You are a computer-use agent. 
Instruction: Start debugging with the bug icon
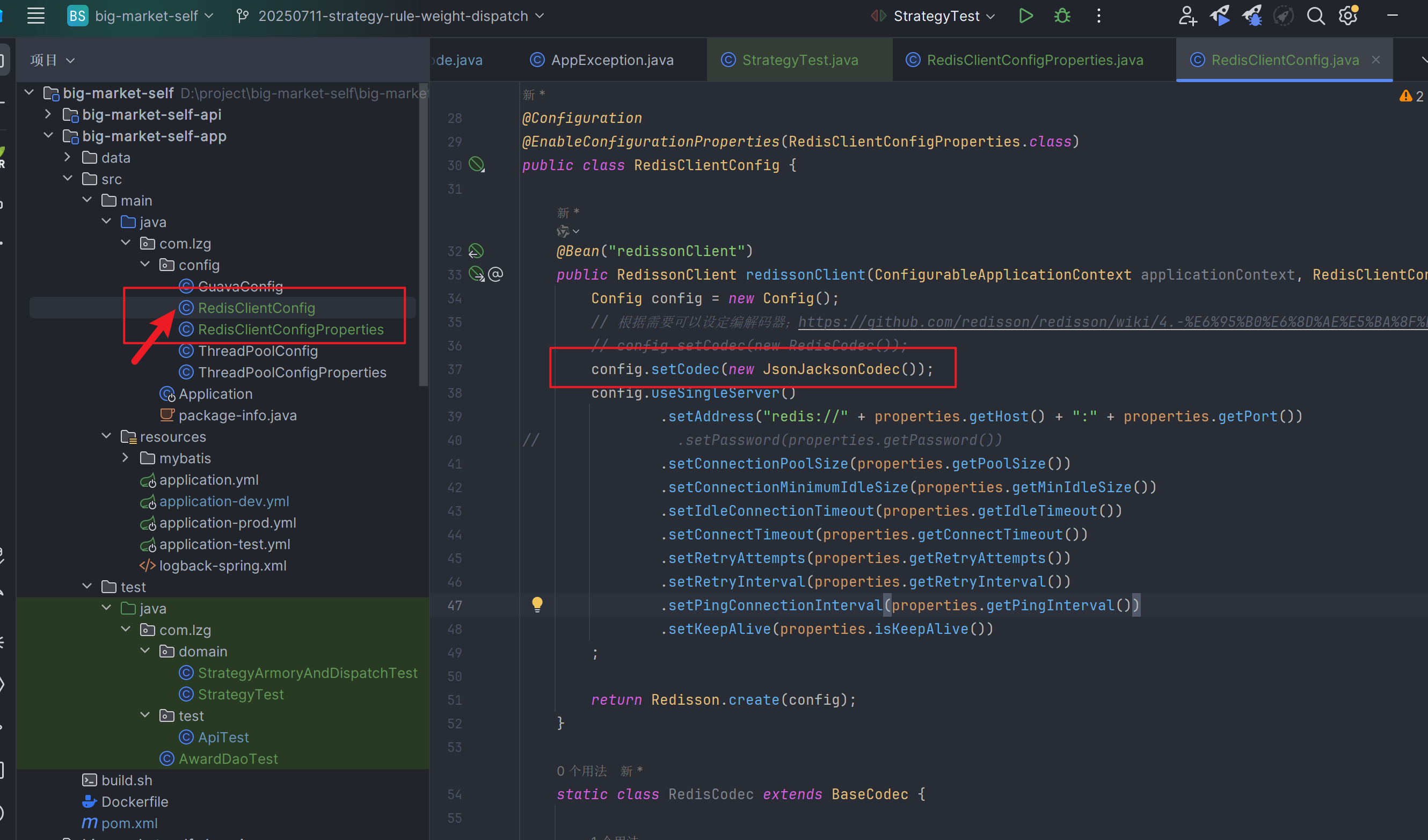point(1062,16)
